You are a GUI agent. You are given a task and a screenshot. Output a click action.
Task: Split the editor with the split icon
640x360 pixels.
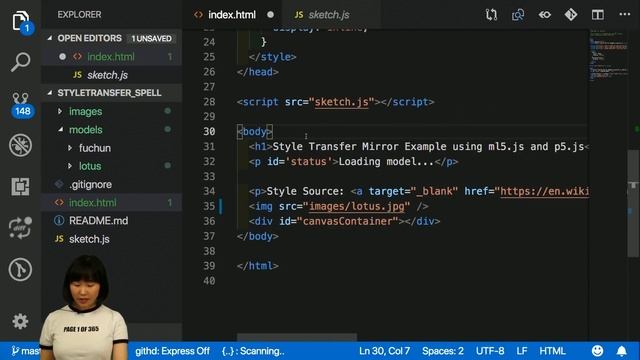[x=598, y=15]
